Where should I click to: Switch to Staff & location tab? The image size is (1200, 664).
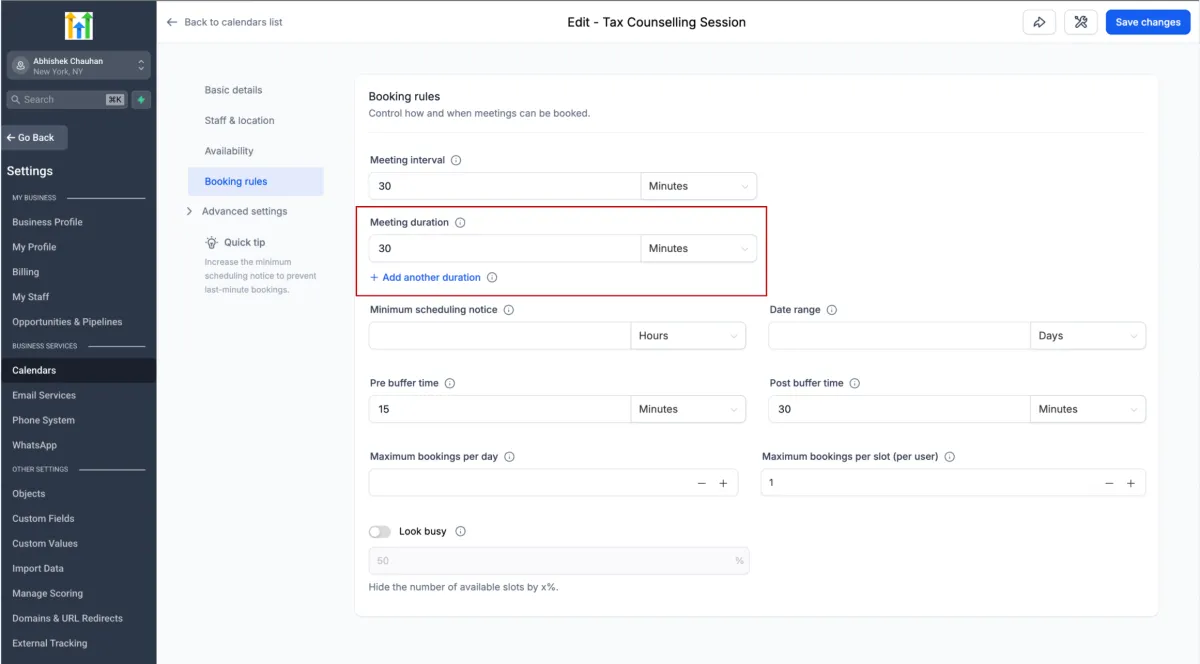click(x=240, y=121)
